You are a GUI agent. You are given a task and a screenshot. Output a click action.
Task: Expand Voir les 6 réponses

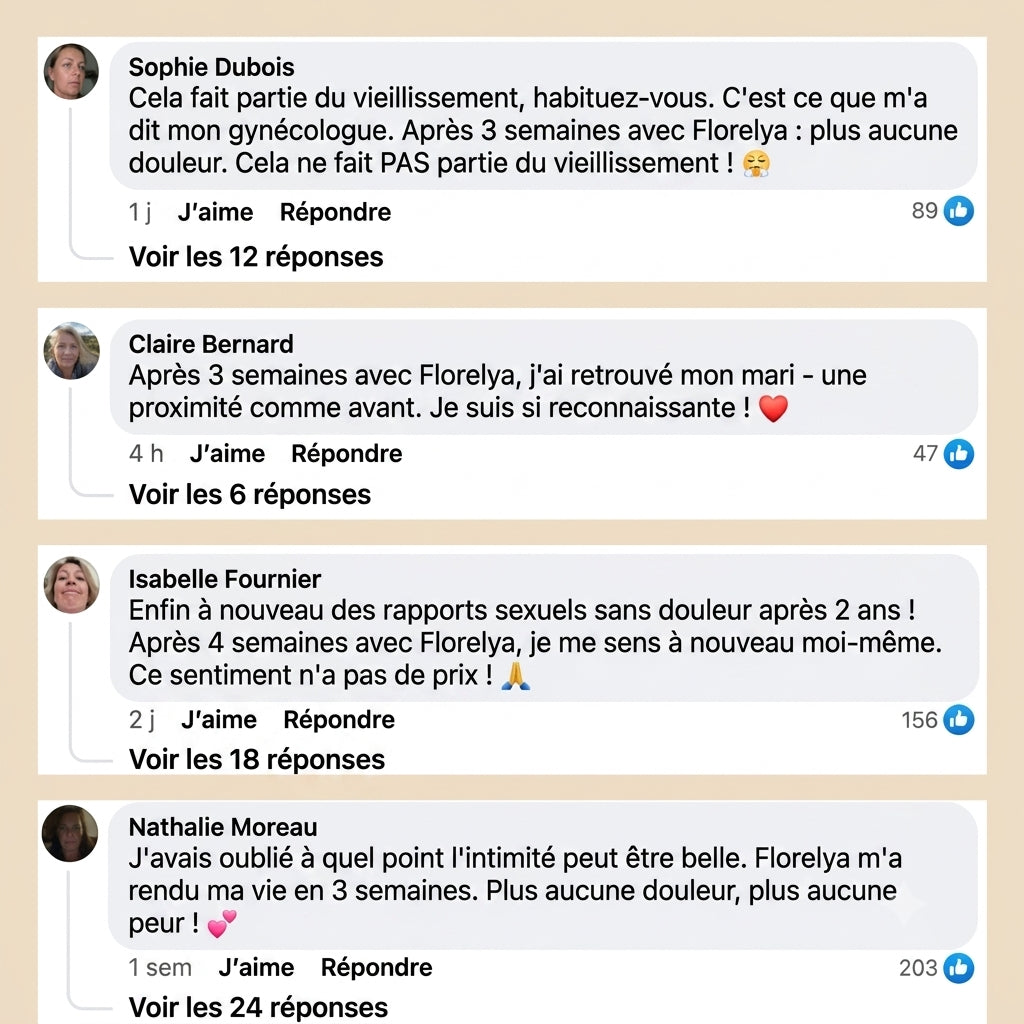249,494
